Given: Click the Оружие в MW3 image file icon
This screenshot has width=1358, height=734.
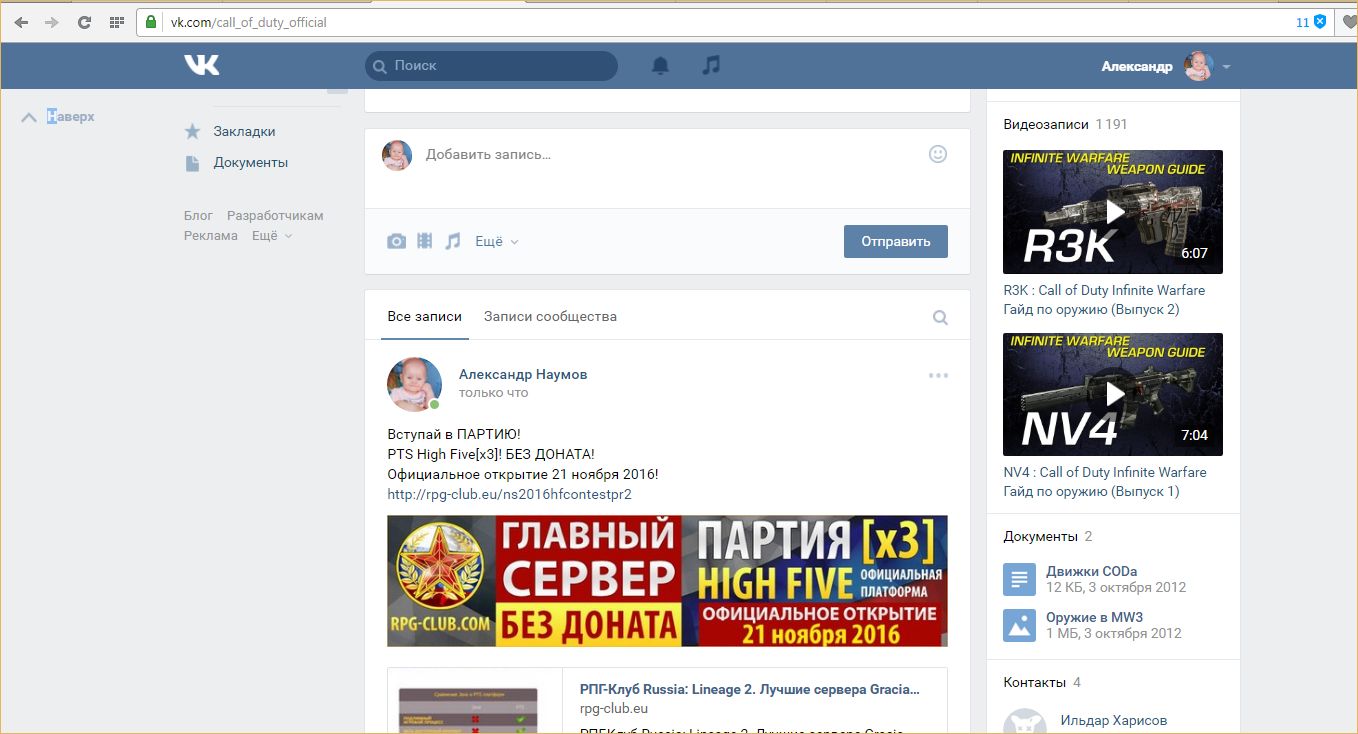Looking at the screenshot, I should 1019,625.
